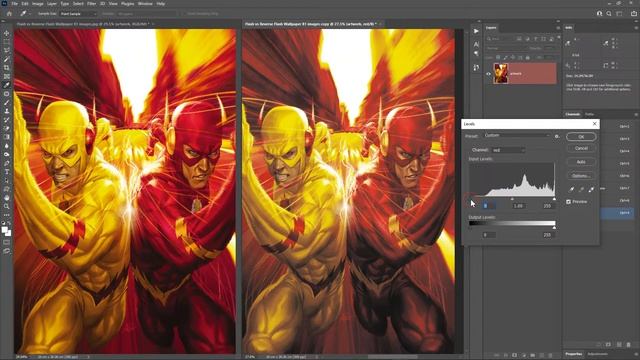Select the Horizontal Type tool
The width and height of the screenshot is (640, 360).
[x=6, y=171]
